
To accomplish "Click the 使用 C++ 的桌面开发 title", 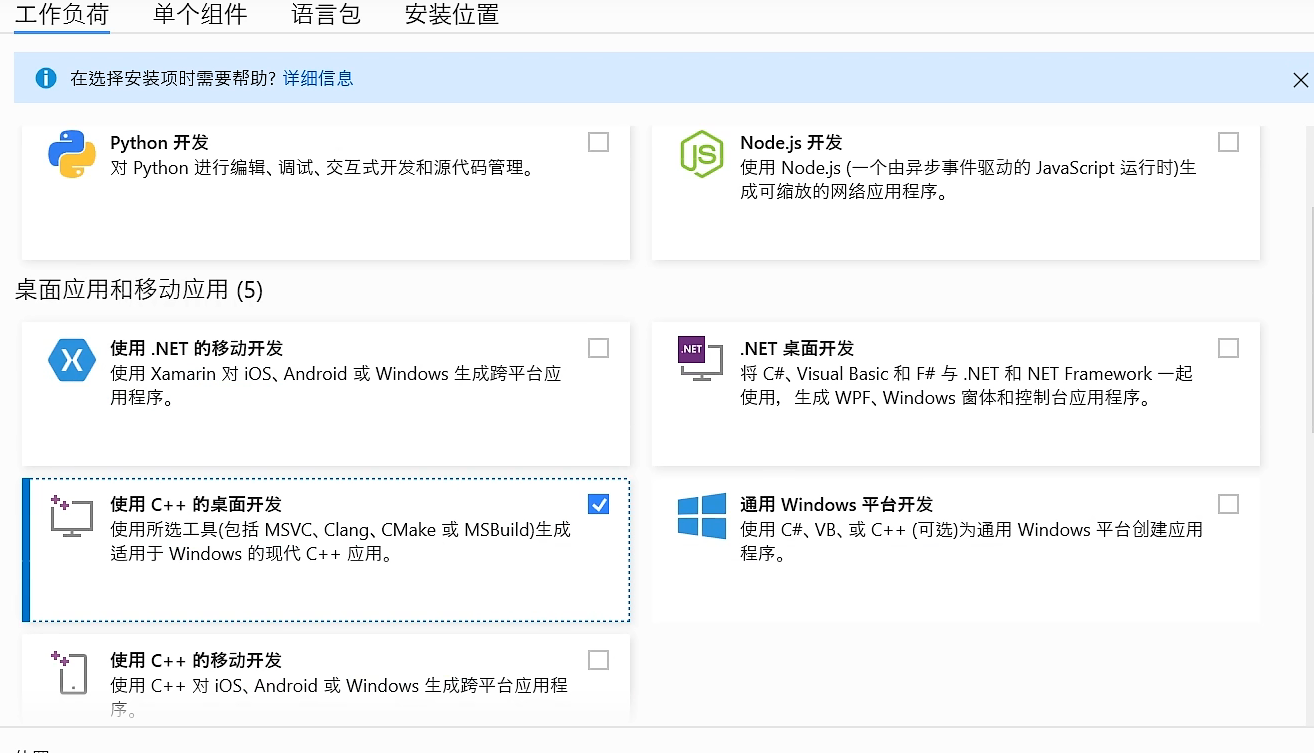I will click(196, 504).
